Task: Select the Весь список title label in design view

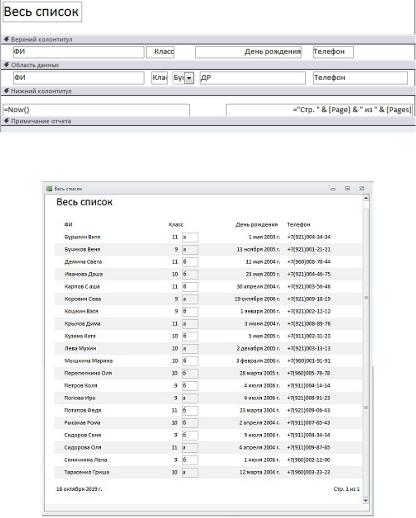Action: point(42,12)
